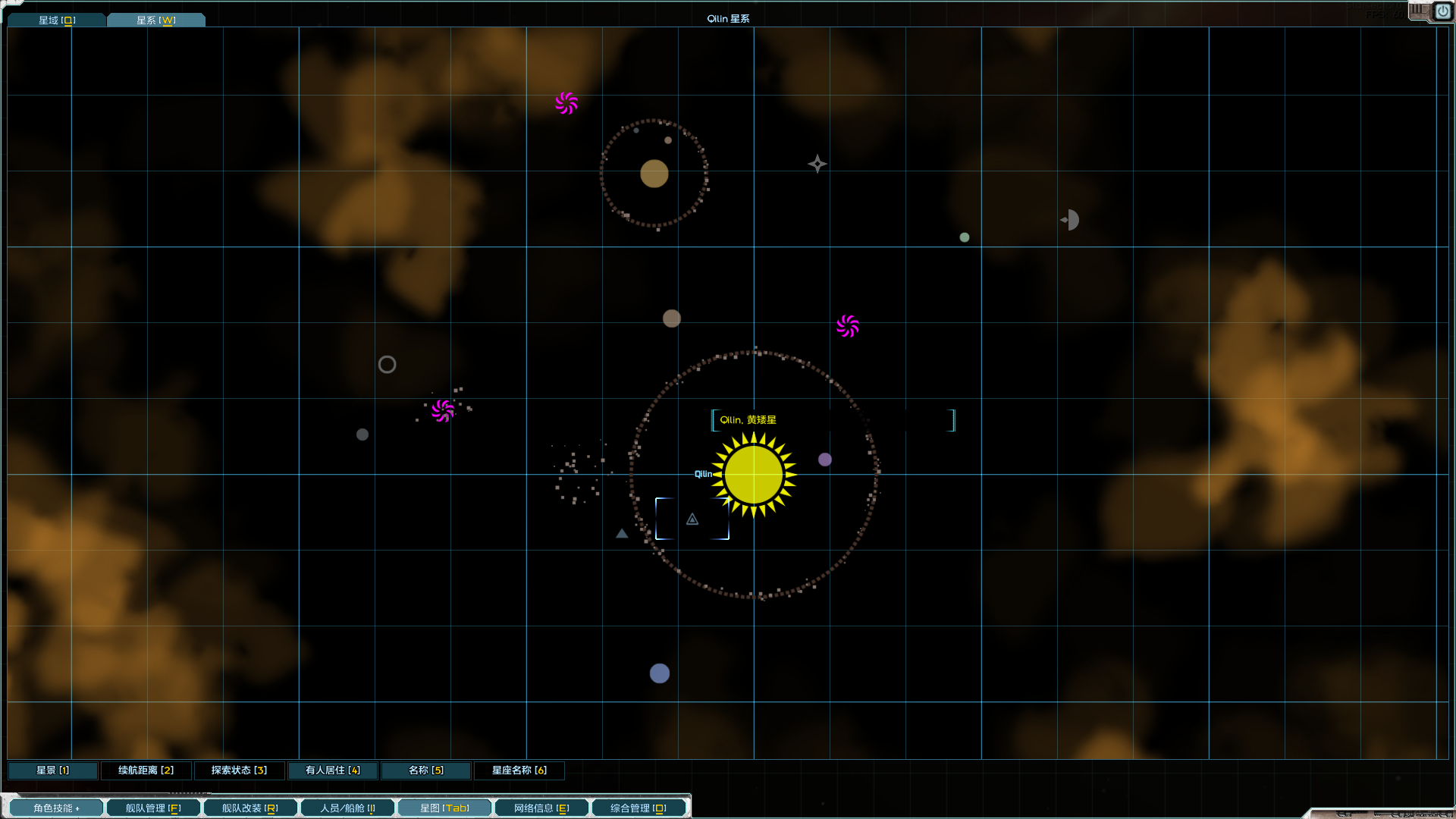Open 角色技能 character skills screen

click(56, 808)
